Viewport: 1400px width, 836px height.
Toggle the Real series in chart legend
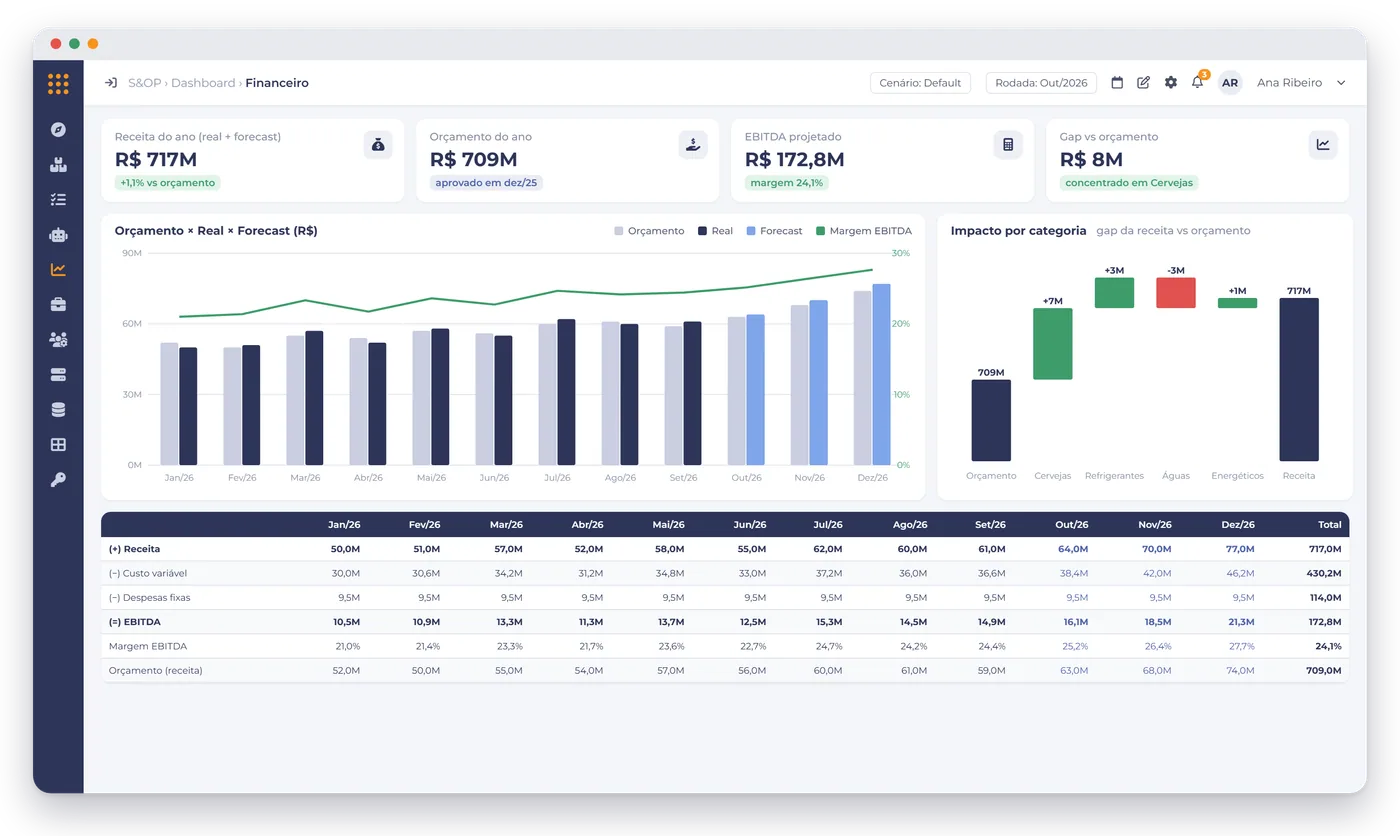point(716,231)
